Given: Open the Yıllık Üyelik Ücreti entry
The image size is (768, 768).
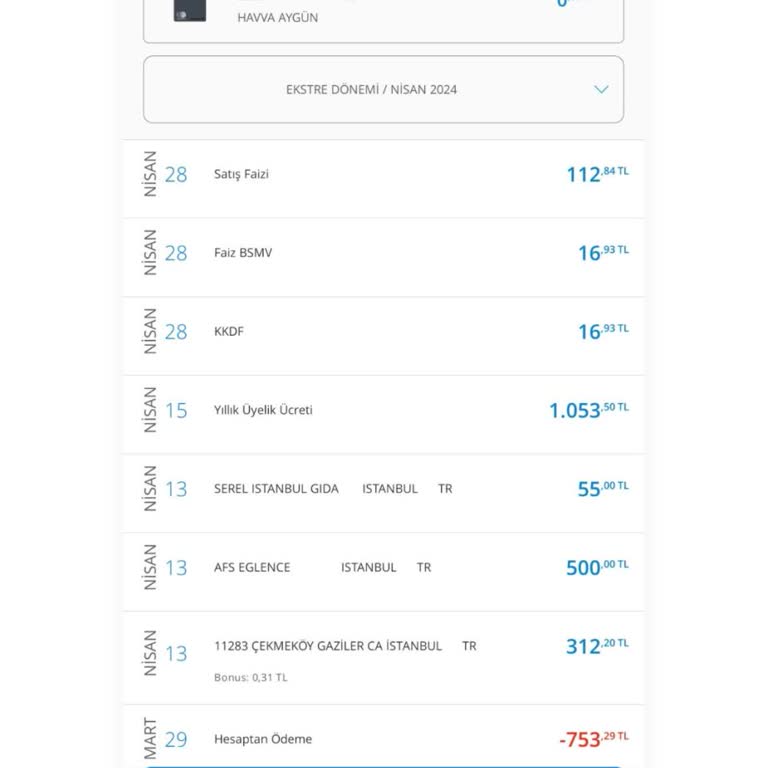Looking at the screenshot, I should point(263,410).
